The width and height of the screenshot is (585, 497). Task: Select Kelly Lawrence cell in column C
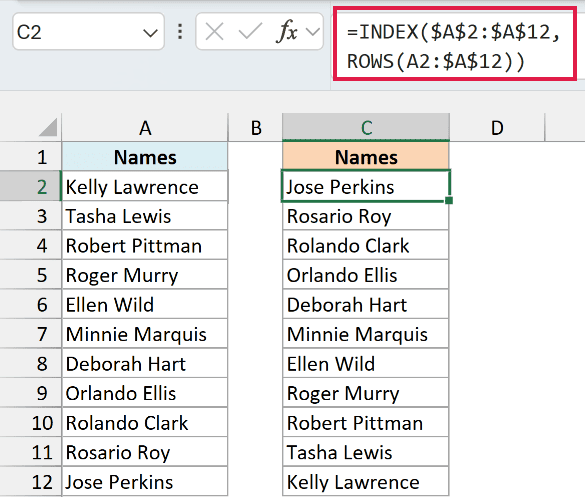366,481
